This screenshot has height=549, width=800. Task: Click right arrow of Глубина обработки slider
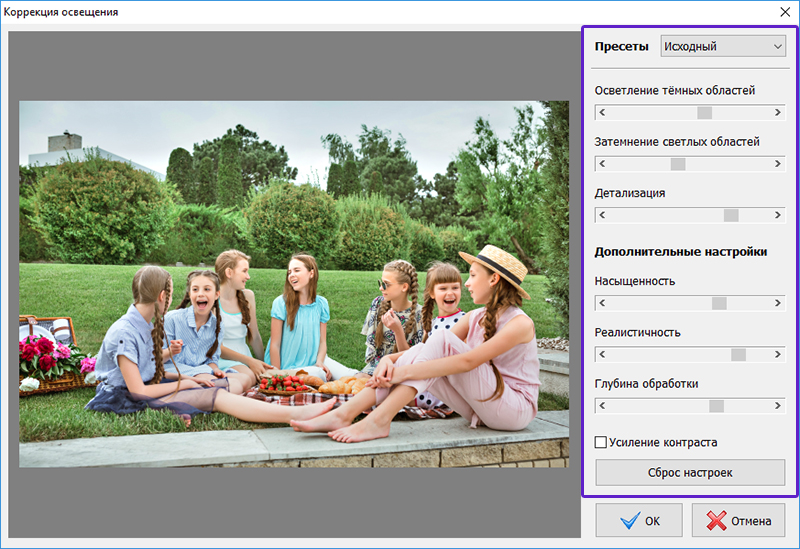(778, 406)
